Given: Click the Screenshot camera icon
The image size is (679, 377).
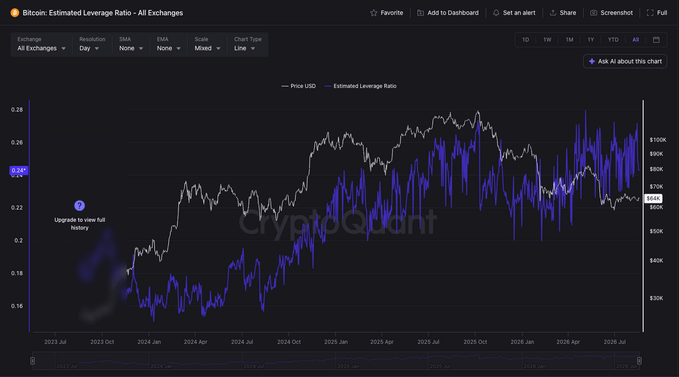Looking at the screenshot, I should [x=593, y=13].
